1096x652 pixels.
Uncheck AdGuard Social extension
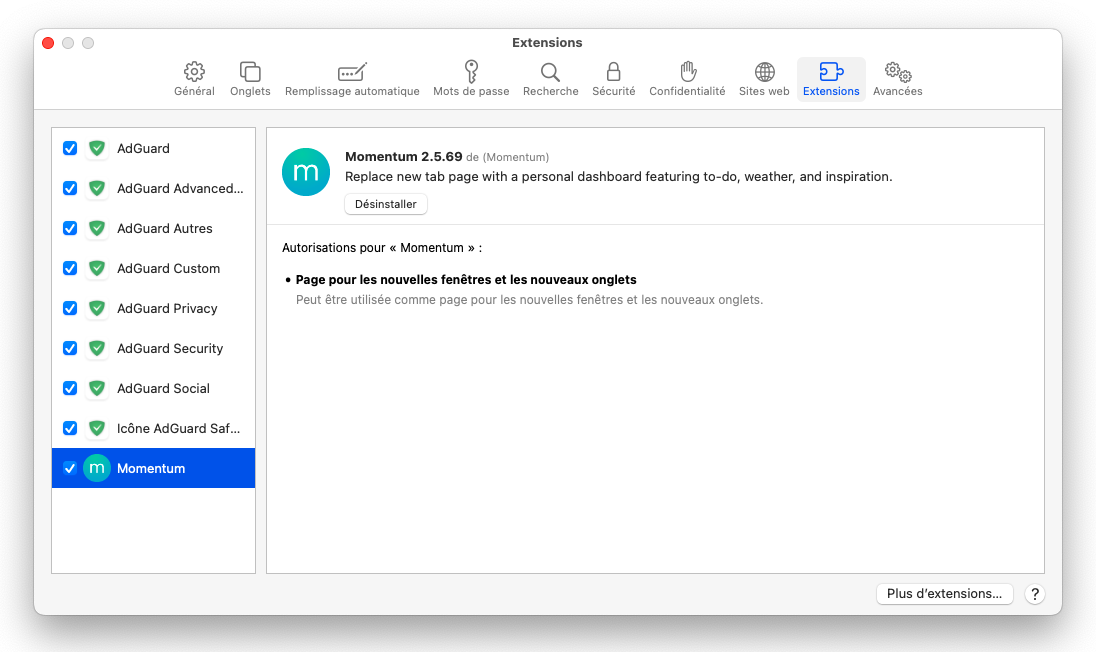click(x=70, y=388)
